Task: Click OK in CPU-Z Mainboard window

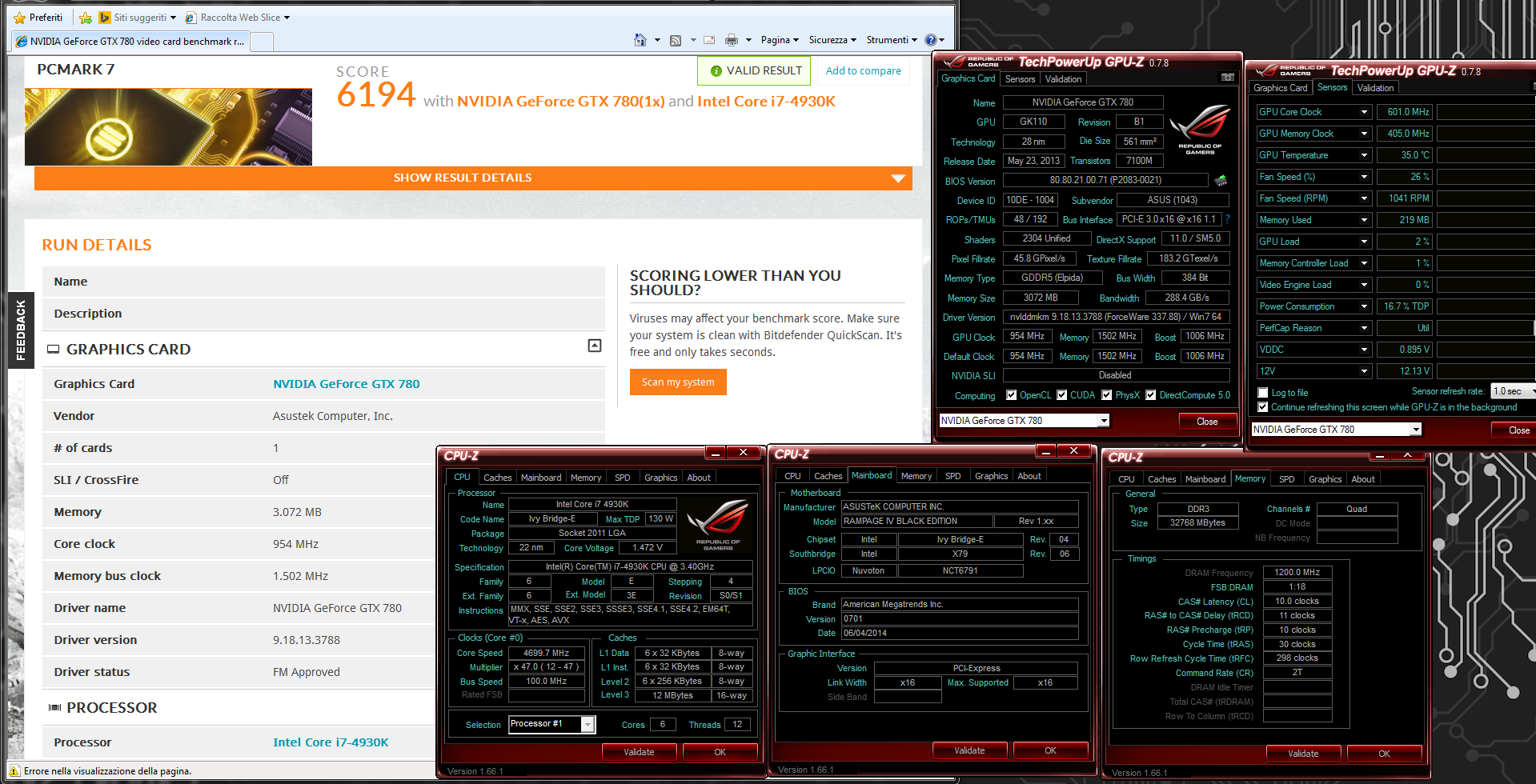Action: tap(1050, 750)
